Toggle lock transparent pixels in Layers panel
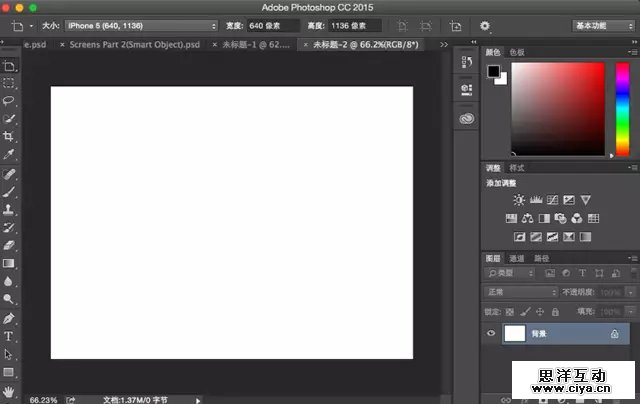 pyautogui.click(x=509, y=311)
